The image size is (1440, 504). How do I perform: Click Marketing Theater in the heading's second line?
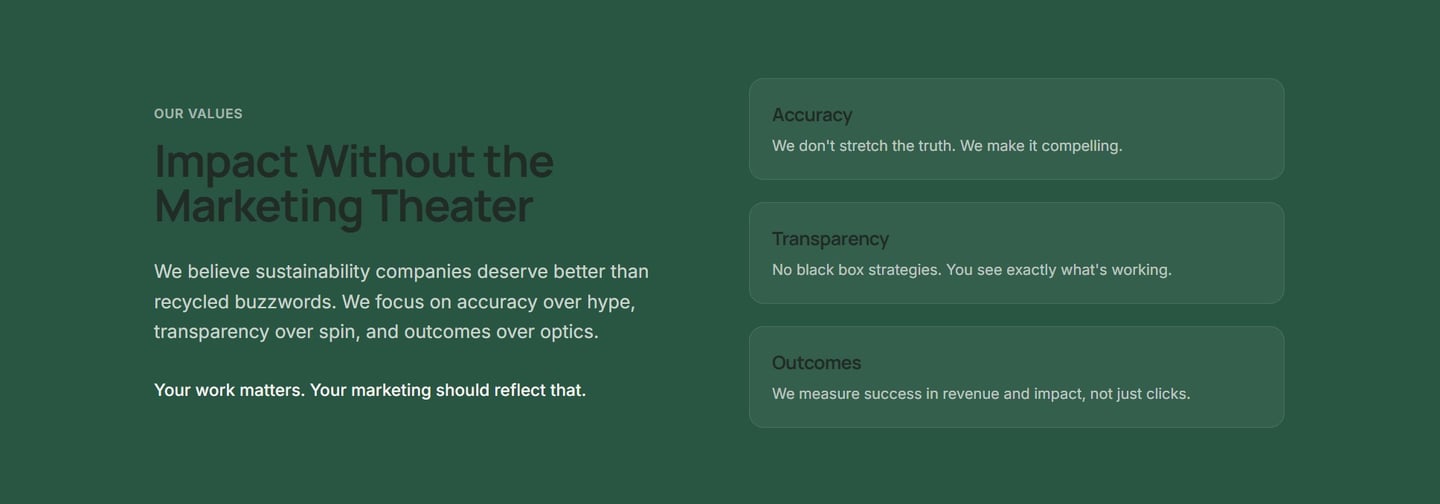pyautogui.click(x=343, y=207)
